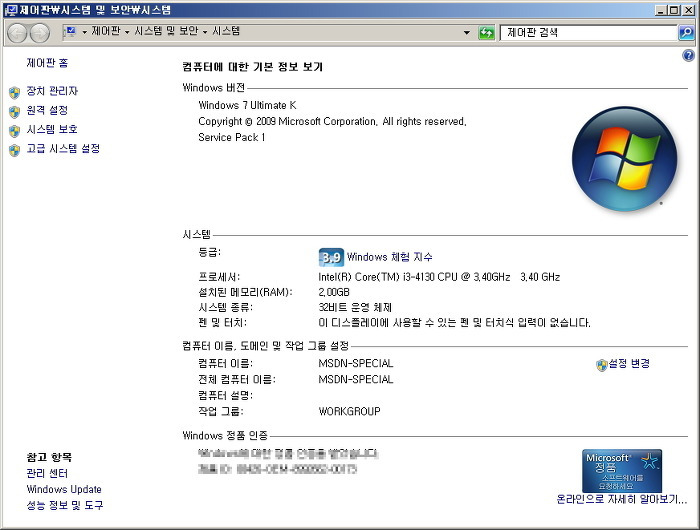Click the 32비트 운영 체제 value
Image resolution: width=700 pixels, height=530 pixels.
click(355, 308)
